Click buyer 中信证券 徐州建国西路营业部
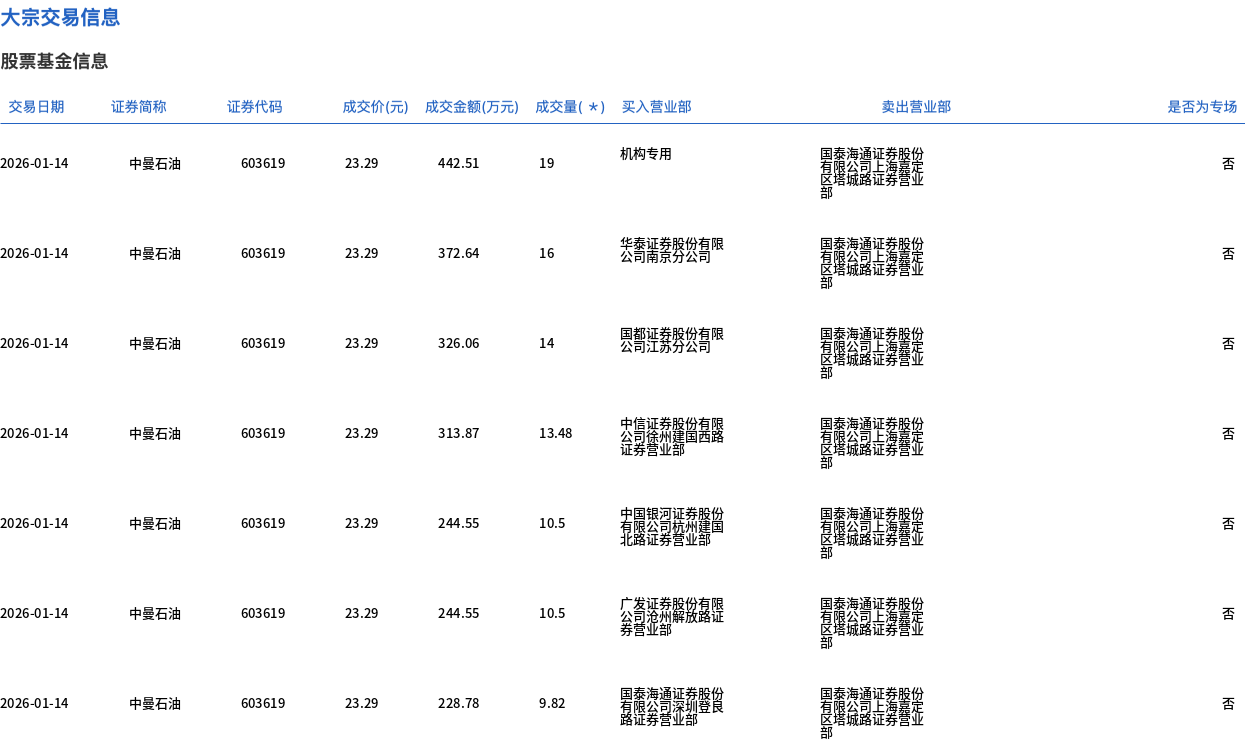Viewport: 1245px width, 754px height. click(x=672, y=437)
